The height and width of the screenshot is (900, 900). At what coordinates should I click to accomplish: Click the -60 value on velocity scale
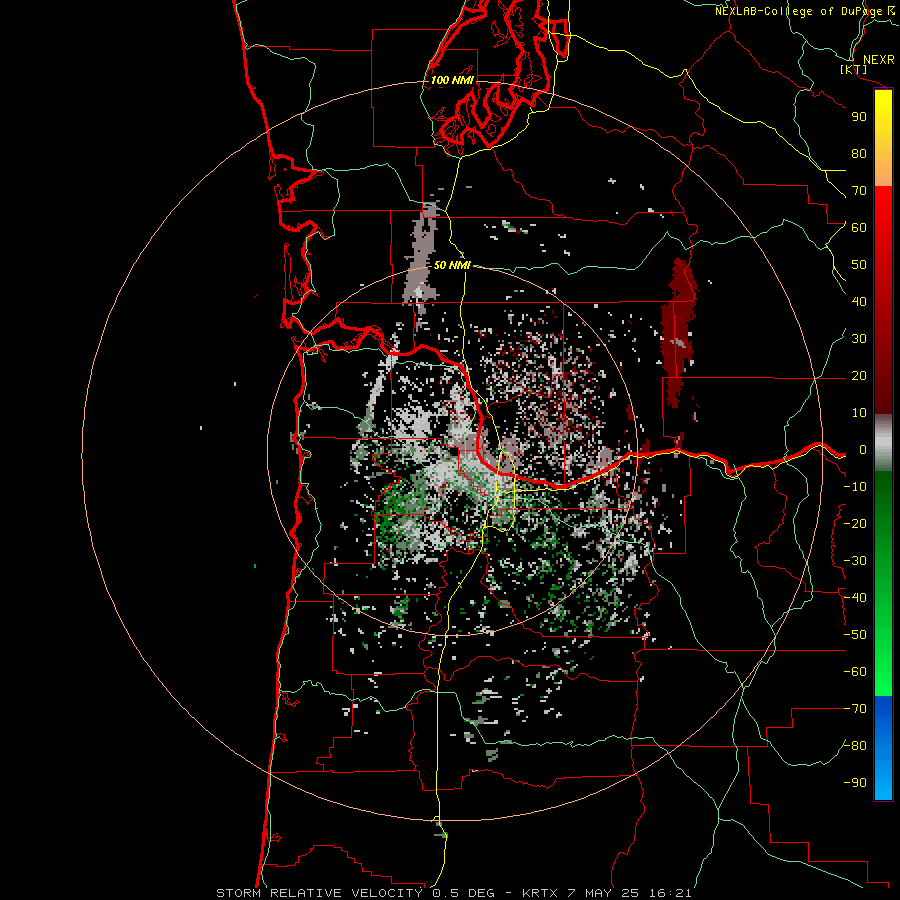855,672
